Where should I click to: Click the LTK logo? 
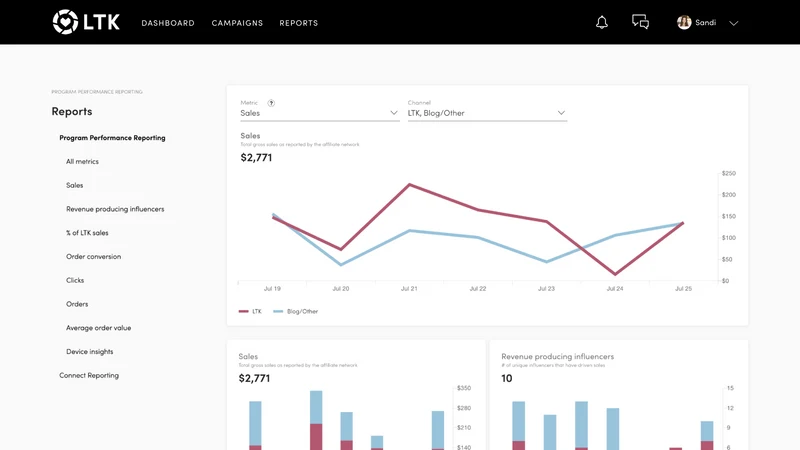tap(86, 22)
